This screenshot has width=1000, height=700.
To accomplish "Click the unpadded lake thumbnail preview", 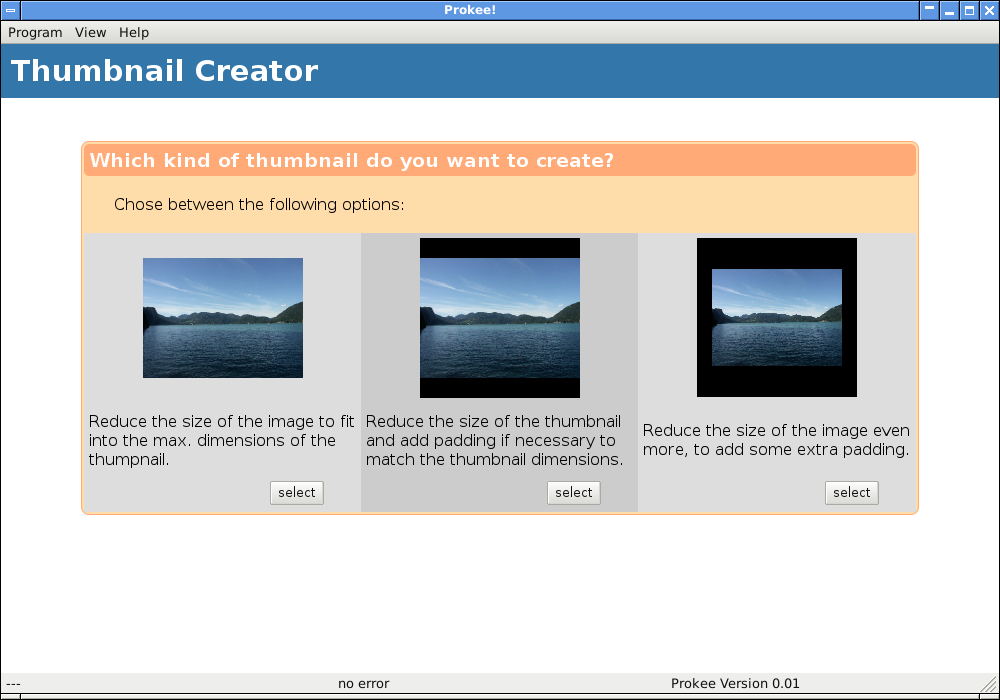I will [223, 318].
